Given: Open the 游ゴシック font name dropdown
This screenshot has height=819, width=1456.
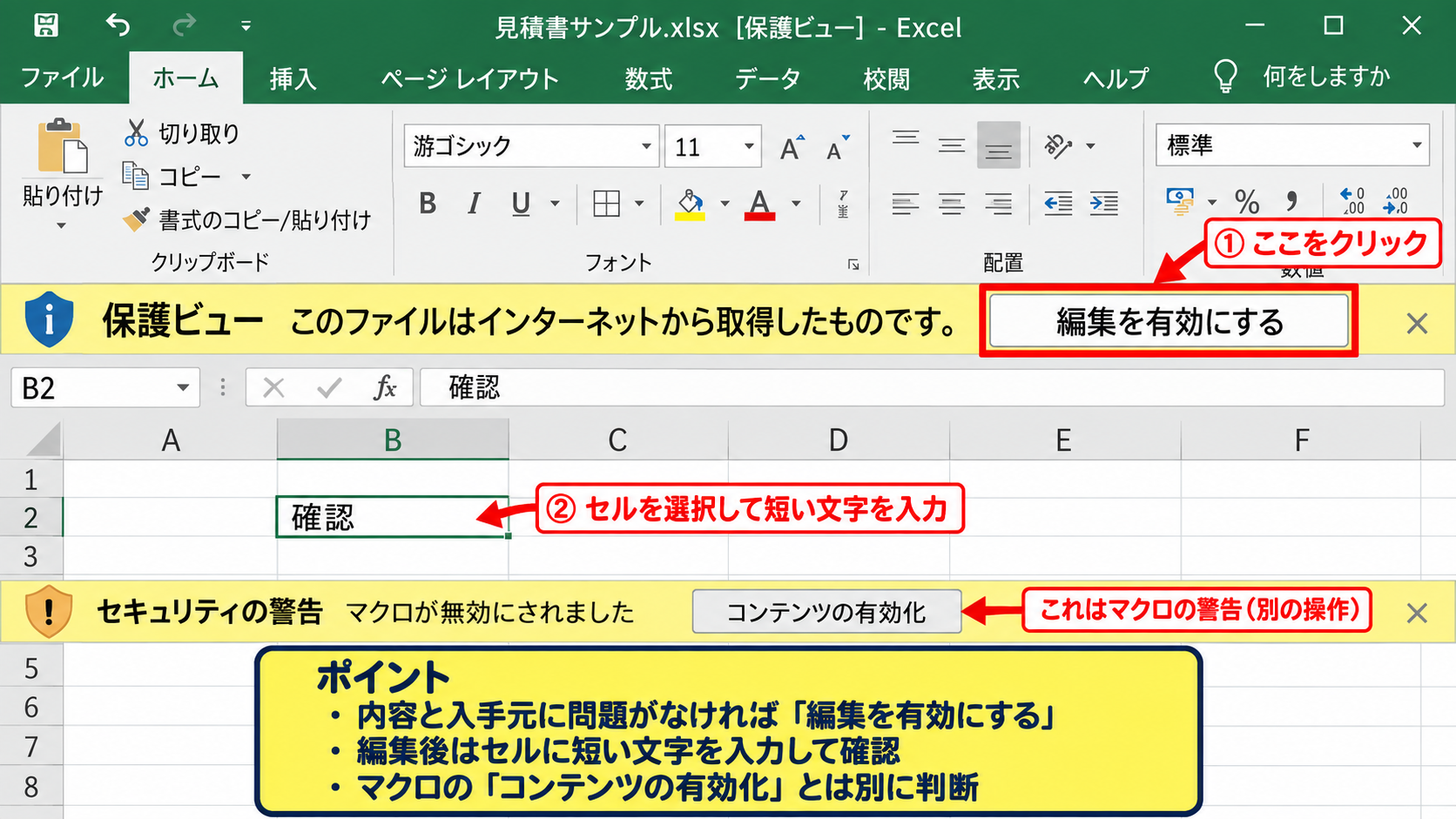Looking at the screenshot, I should point(646,146).
